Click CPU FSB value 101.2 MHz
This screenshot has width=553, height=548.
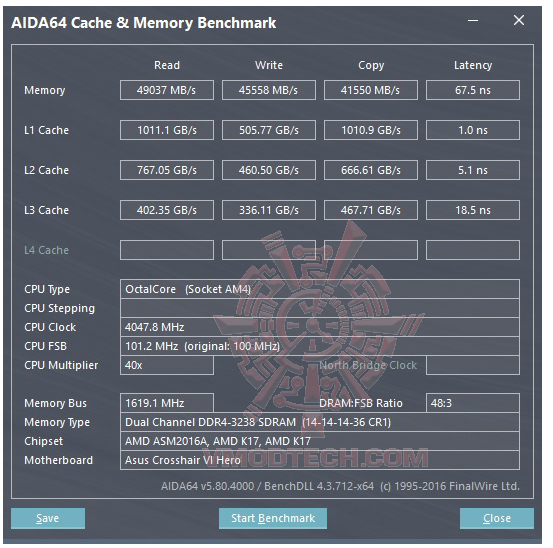(x=320, y=346)
